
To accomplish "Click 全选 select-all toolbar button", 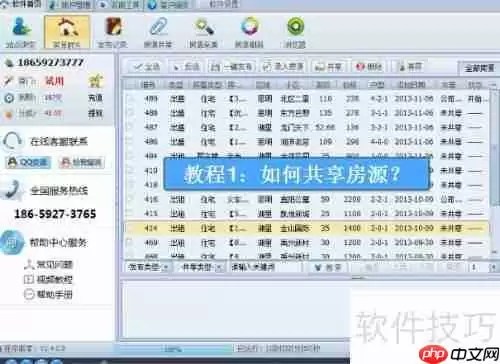I will [146, 67].
